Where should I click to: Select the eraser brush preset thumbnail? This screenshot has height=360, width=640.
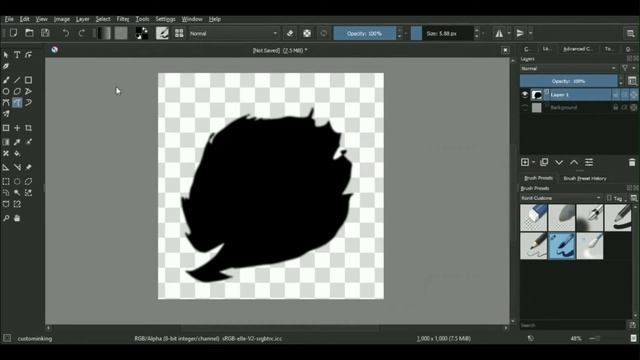pos(533,218)
